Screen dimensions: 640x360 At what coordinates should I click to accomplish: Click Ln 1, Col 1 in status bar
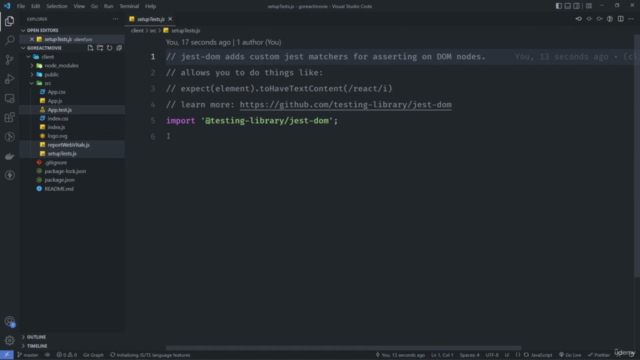tap(442, 355)
